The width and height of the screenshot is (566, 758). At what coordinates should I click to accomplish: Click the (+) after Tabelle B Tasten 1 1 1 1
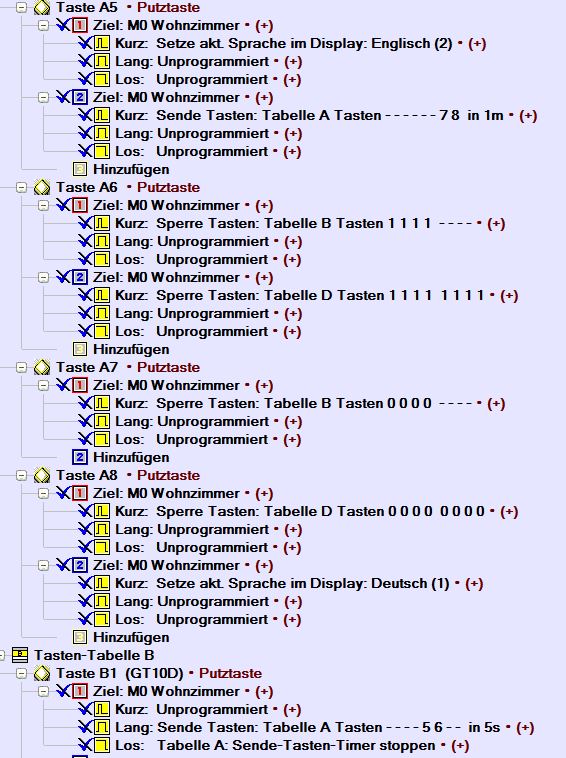pos(496,223)
